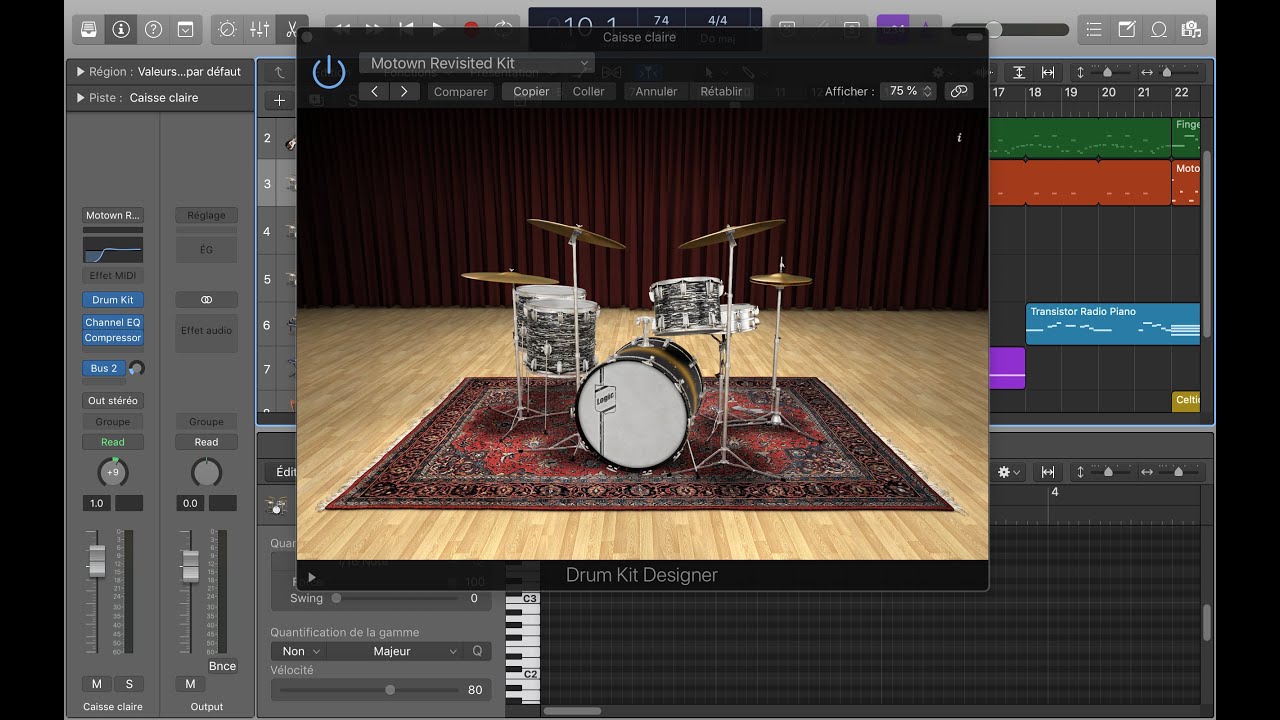Viewport: 1280px width, 720px height.
Task: Load previous preset in Drum Kit Designer
Action: 374,91
